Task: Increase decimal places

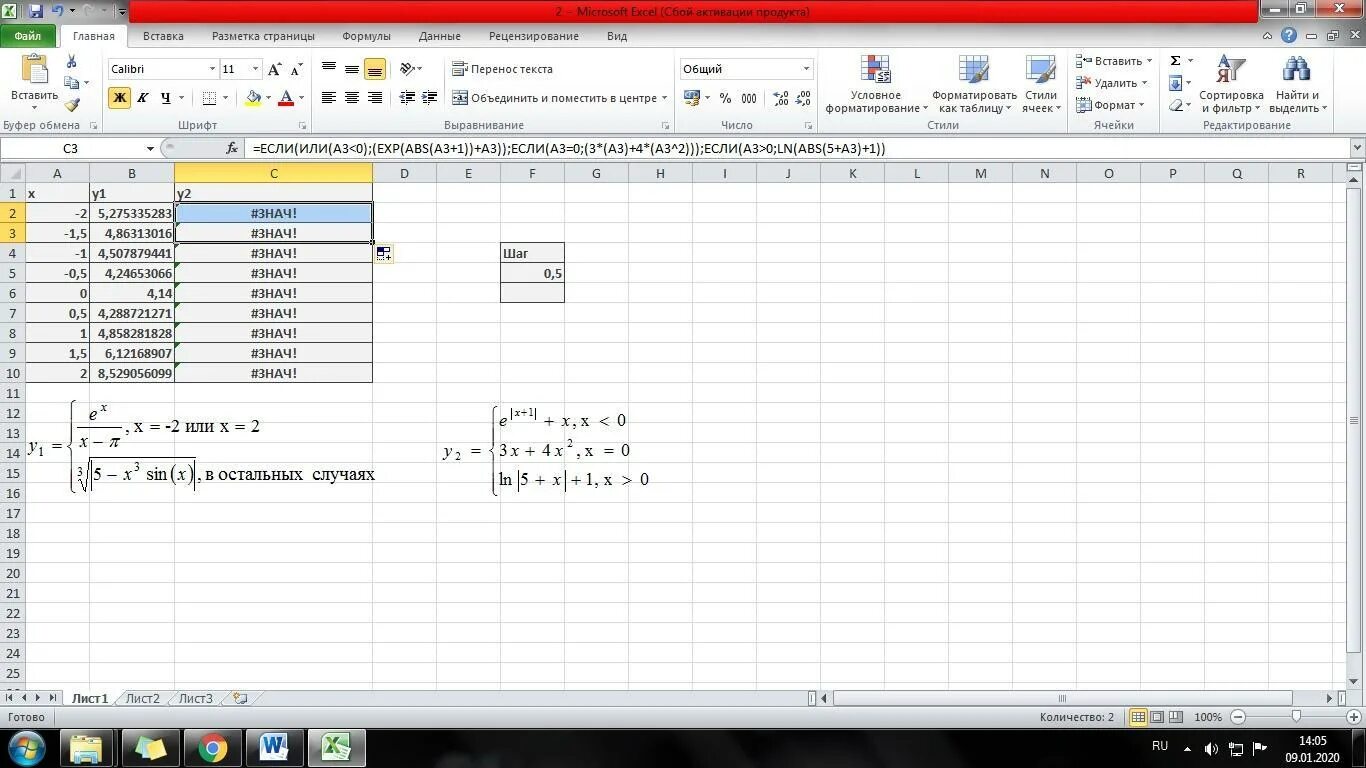Action: [781, 98]
